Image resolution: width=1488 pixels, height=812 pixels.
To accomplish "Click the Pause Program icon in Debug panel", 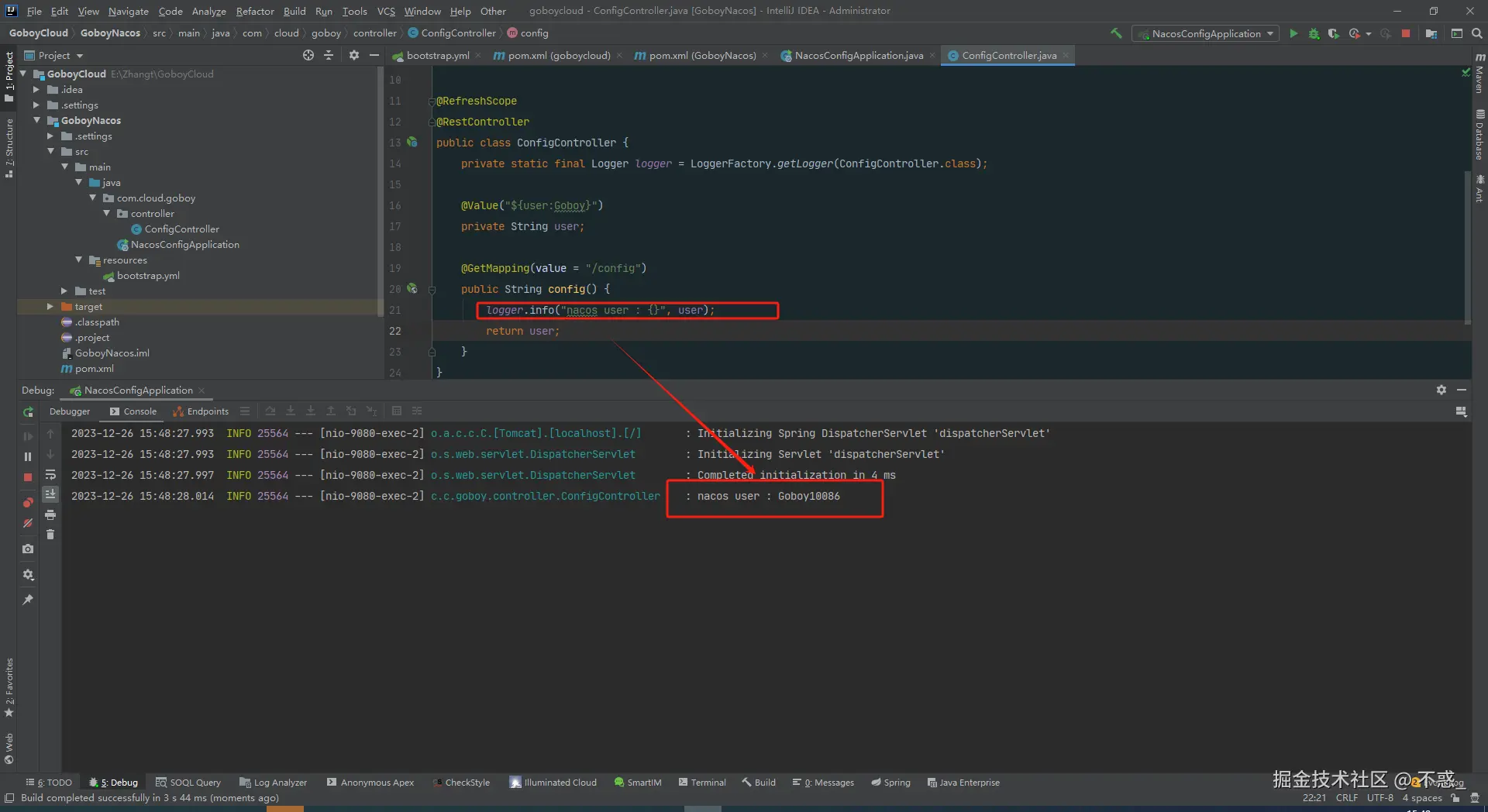I will coord(28,456).
